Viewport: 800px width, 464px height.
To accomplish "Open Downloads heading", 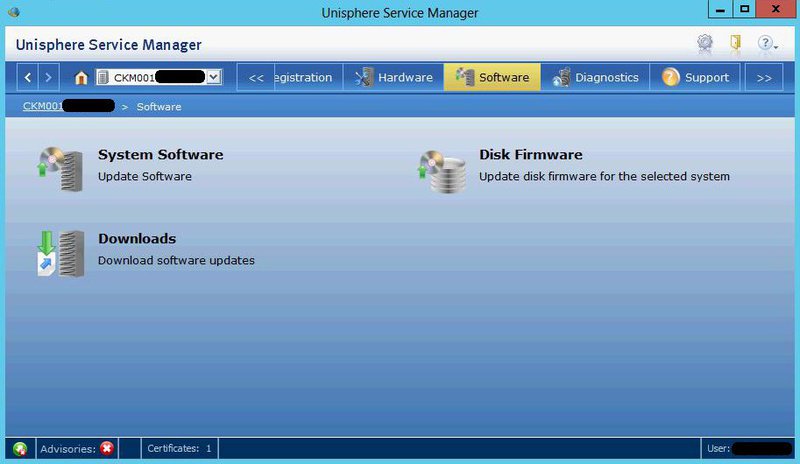I will pos(137,238).
